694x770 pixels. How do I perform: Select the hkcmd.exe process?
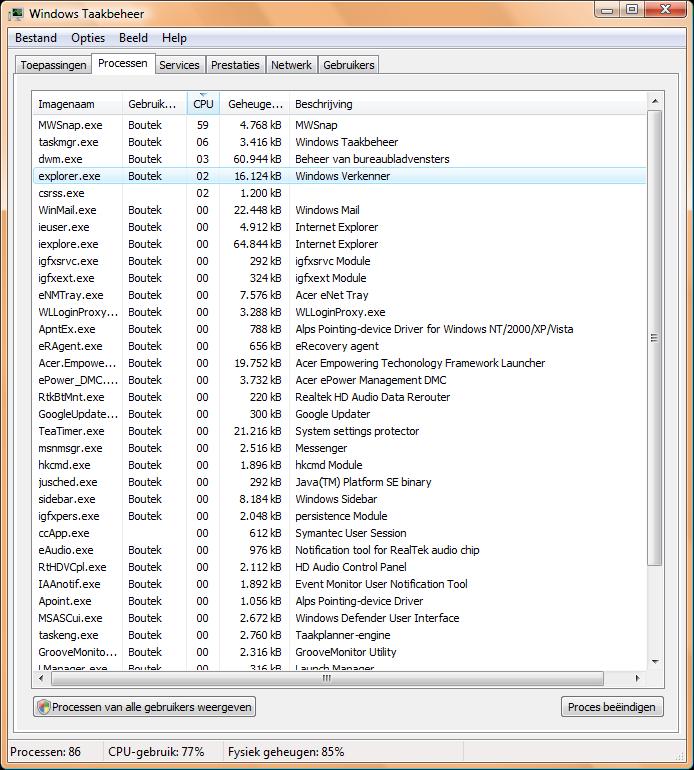point(339,465)
